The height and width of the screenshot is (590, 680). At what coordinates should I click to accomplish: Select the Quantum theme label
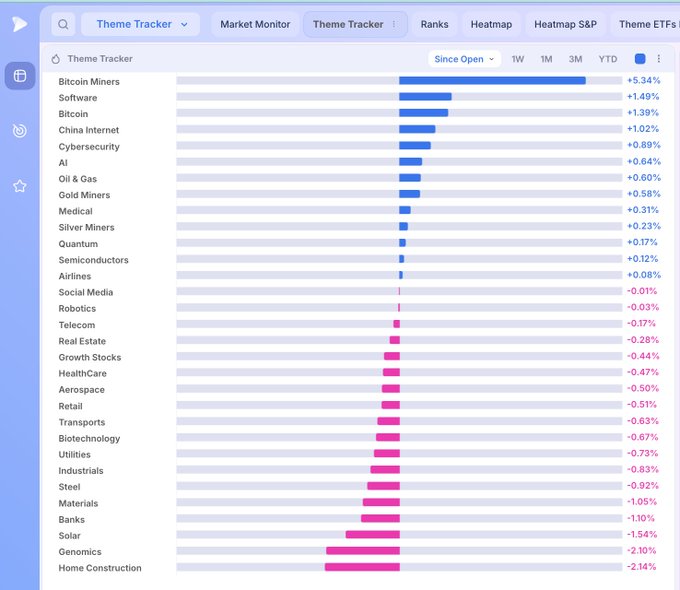(78, 244)
